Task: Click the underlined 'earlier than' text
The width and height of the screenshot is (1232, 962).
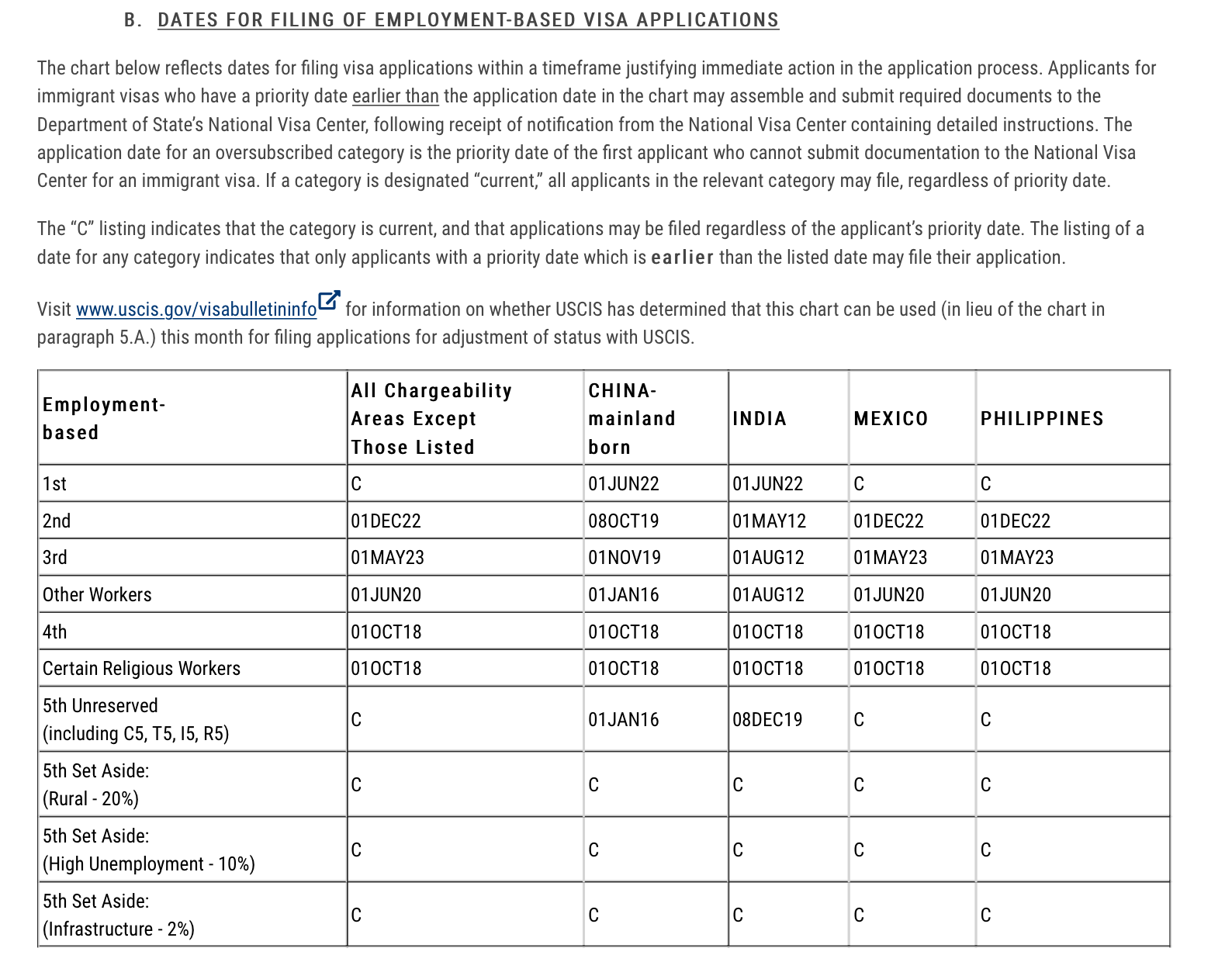Action: point(396,96)
